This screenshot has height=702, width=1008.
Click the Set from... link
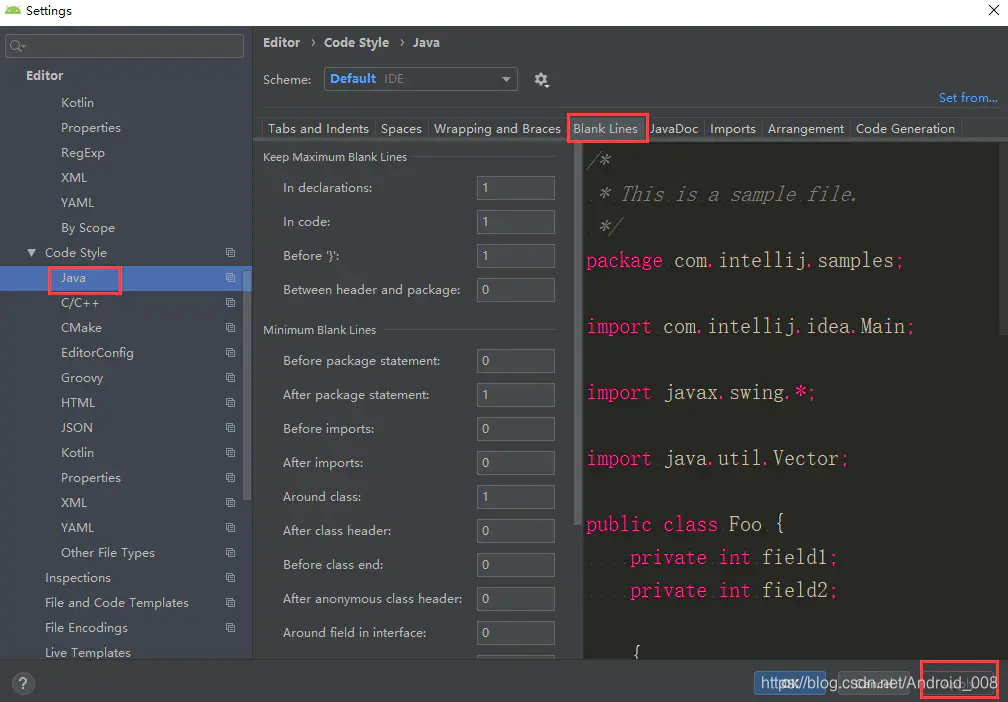click(968, 98)
